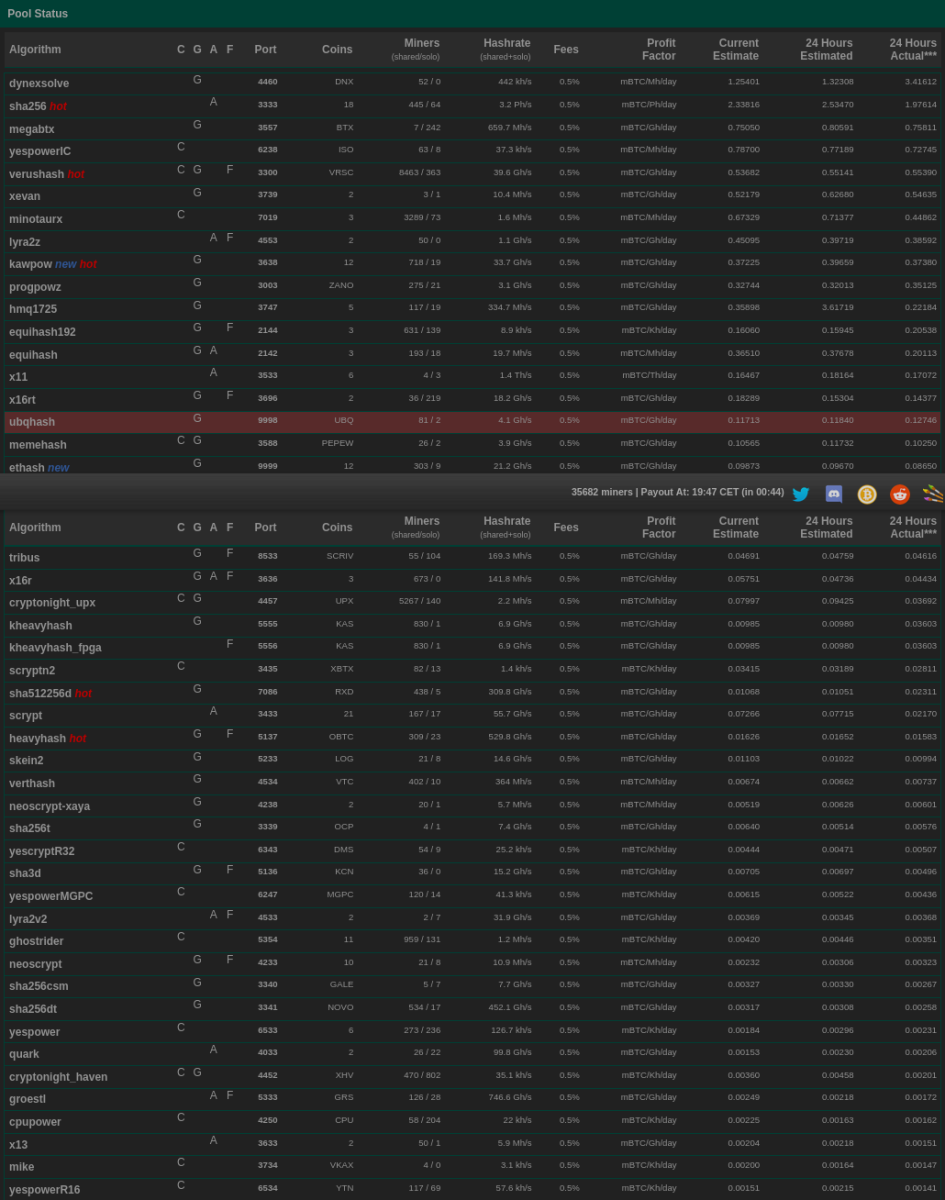Select the ghostrider algorithm entry
945x1200 pixels.
tap(36, 941)
